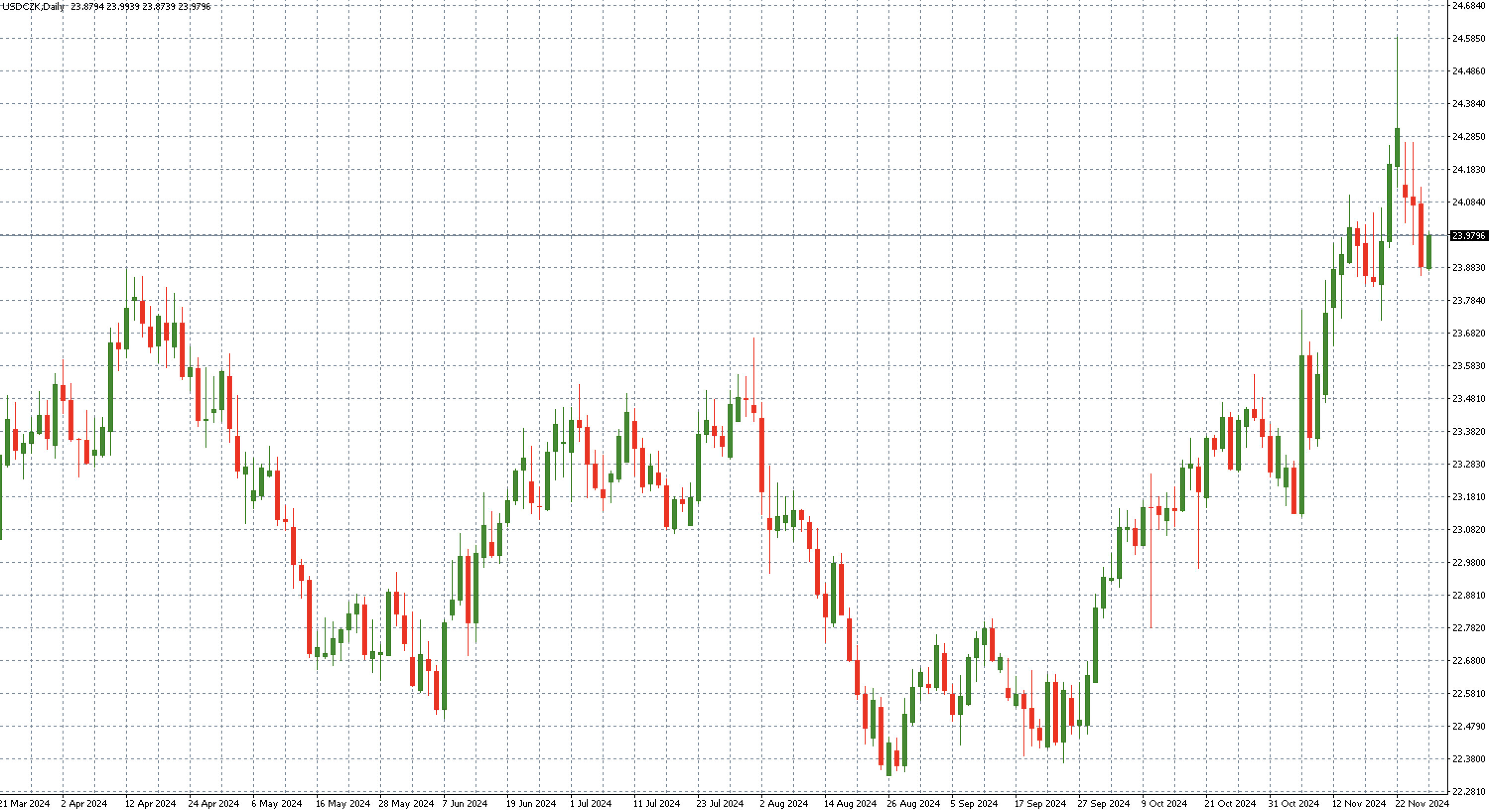
Task: Click the 24.4860 price axis label
Action: click(x=1469, y=71)
